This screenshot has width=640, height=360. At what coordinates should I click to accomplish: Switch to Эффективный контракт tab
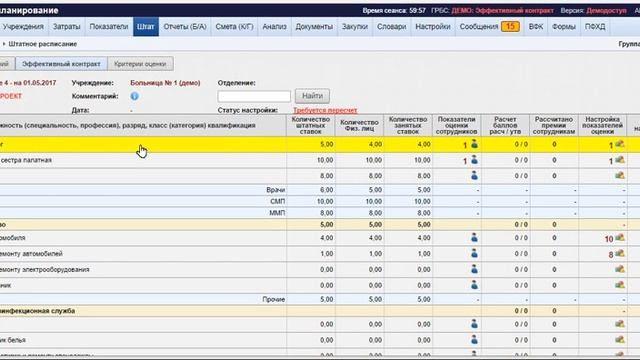coord(61,64)
